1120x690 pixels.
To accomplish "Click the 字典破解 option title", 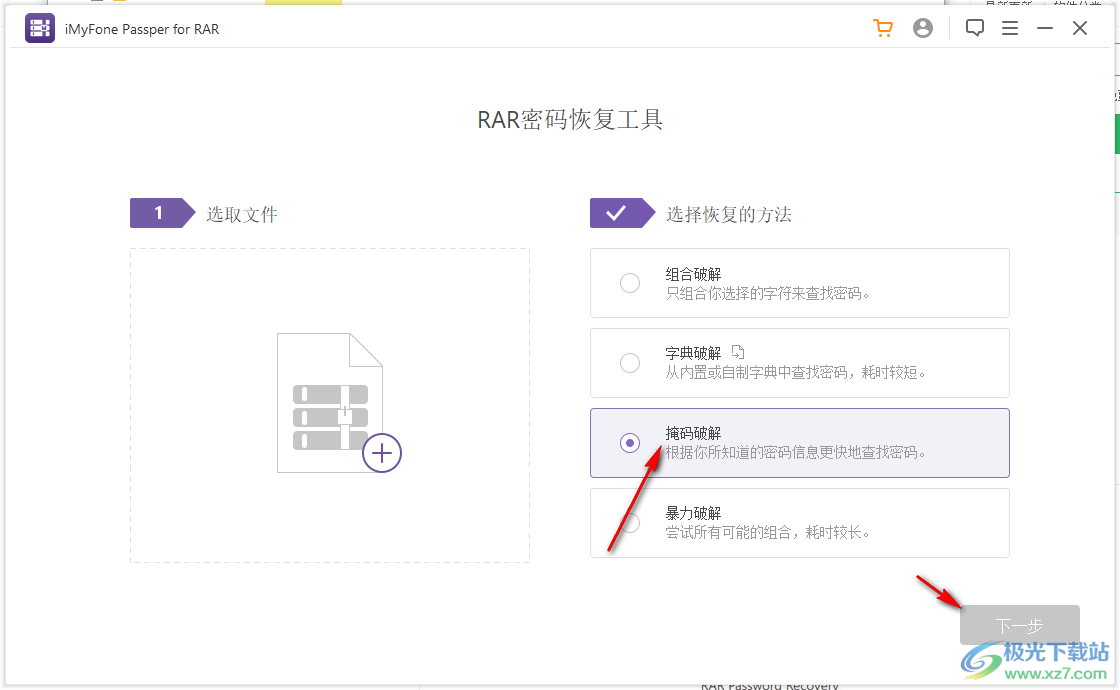I will point(693,354).
